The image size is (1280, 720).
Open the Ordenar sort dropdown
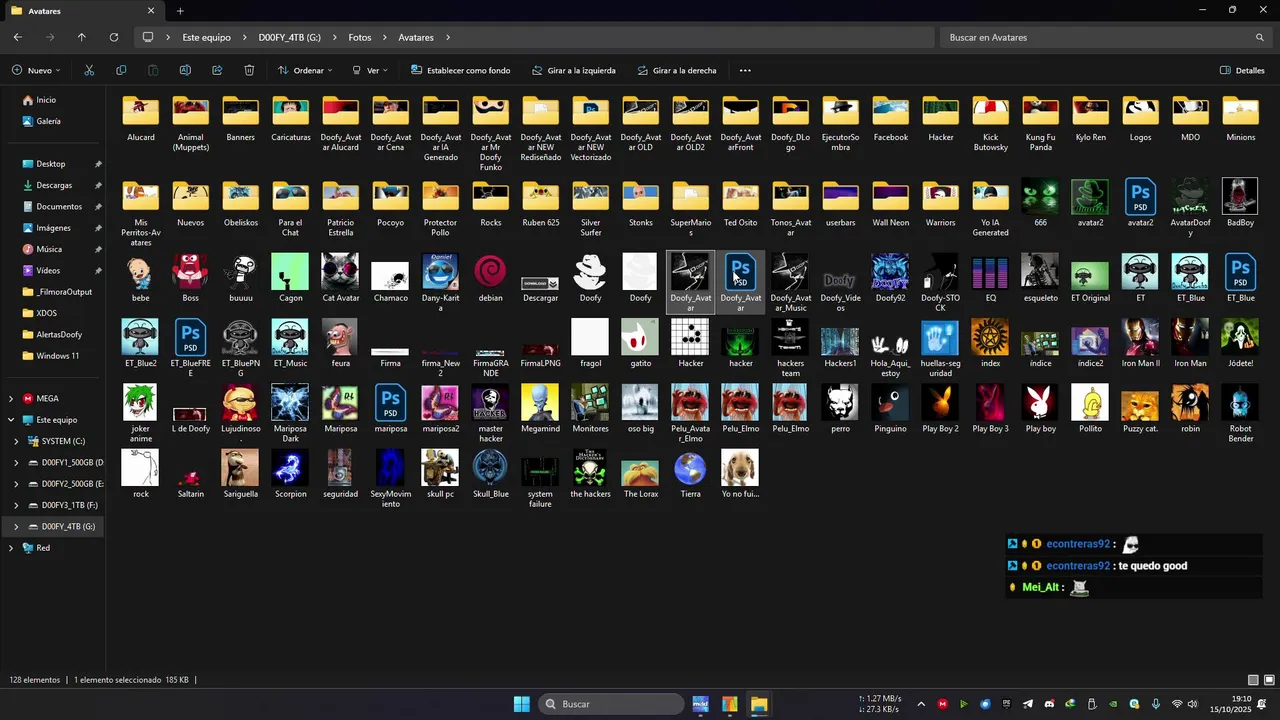[x=306, y=70]
